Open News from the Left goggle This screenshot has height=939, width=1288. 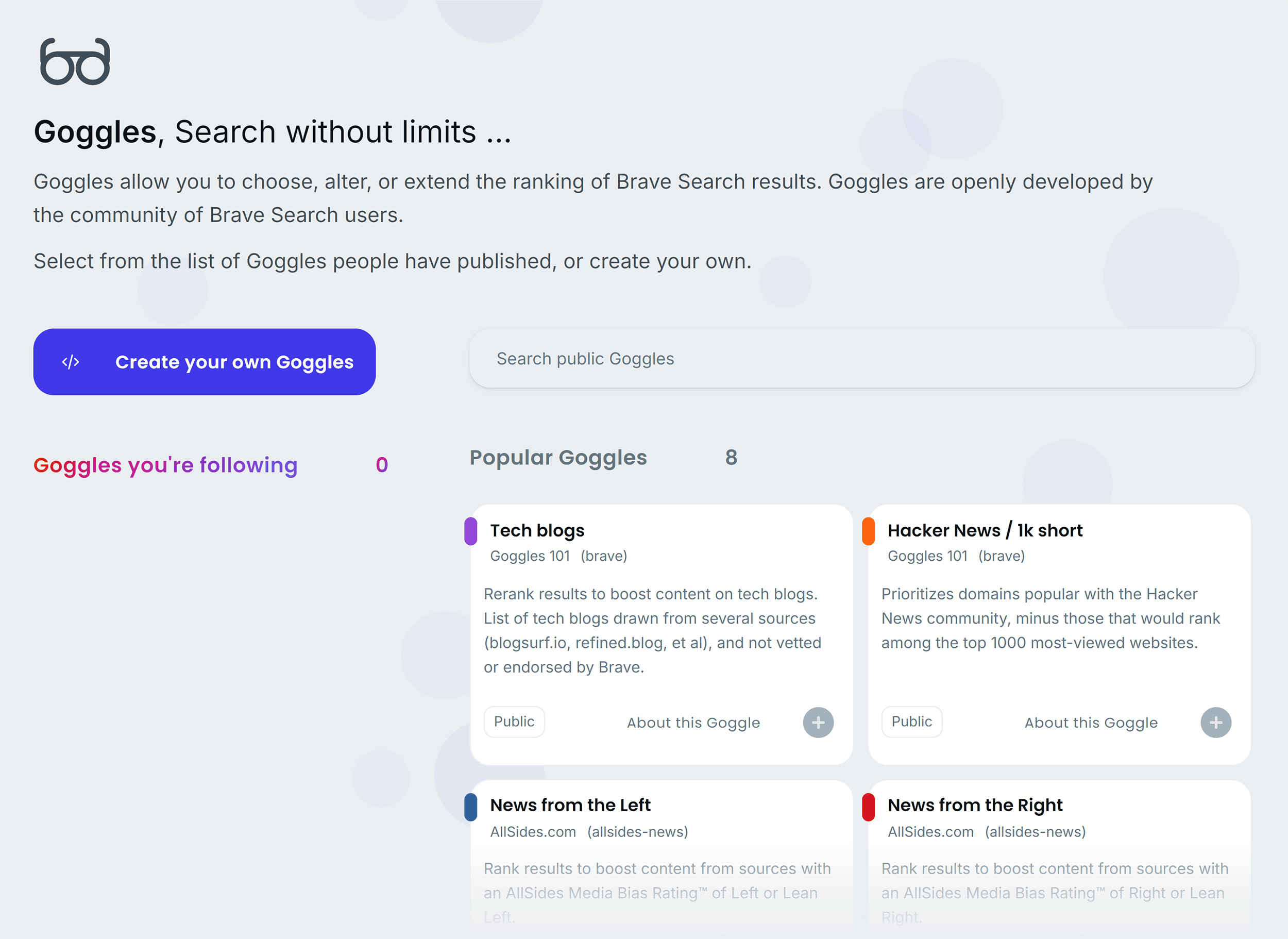[x=570, y=805]
